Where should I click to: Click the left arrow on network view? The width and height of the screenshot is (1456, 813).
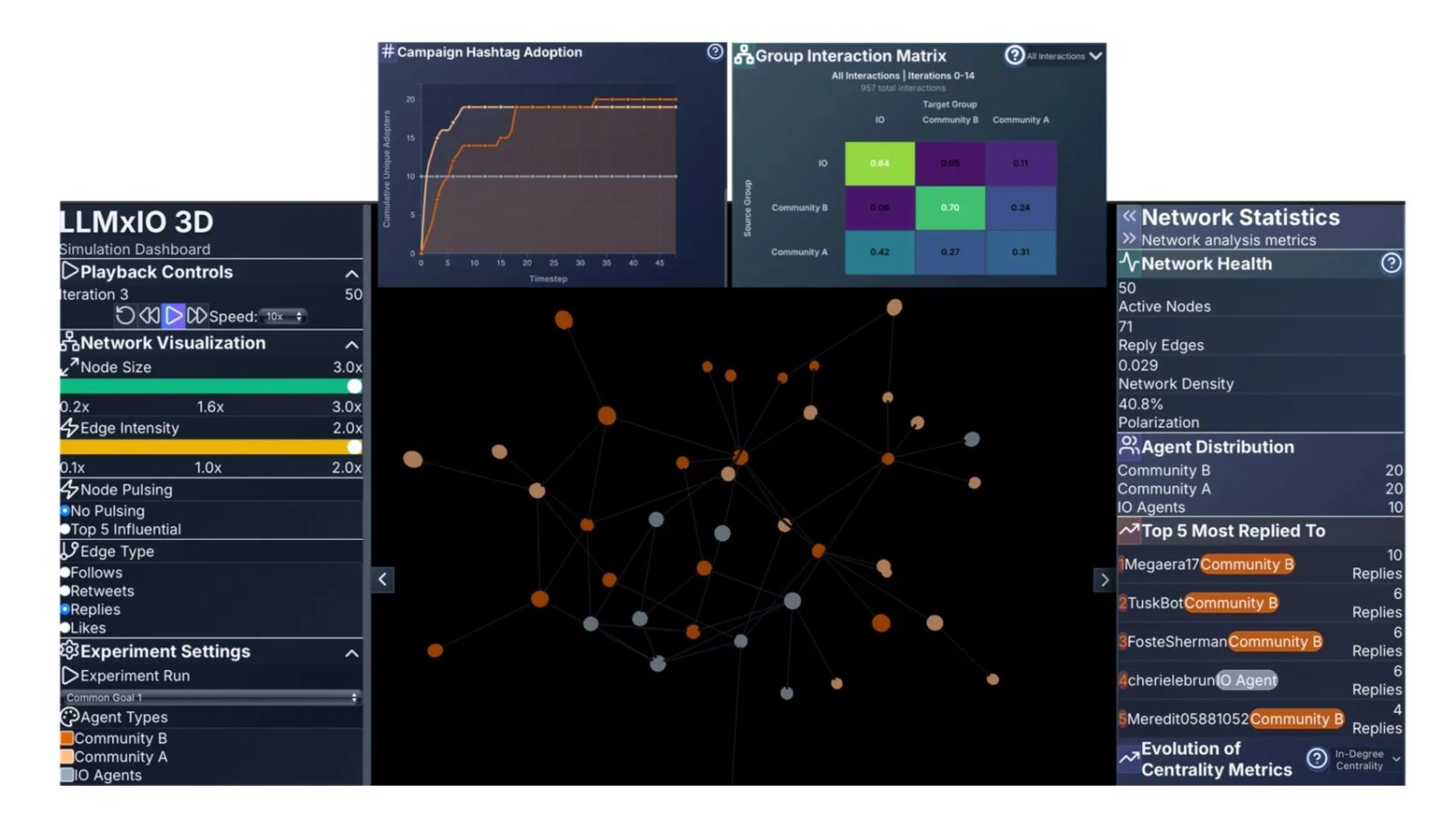[x=383, y=579]
